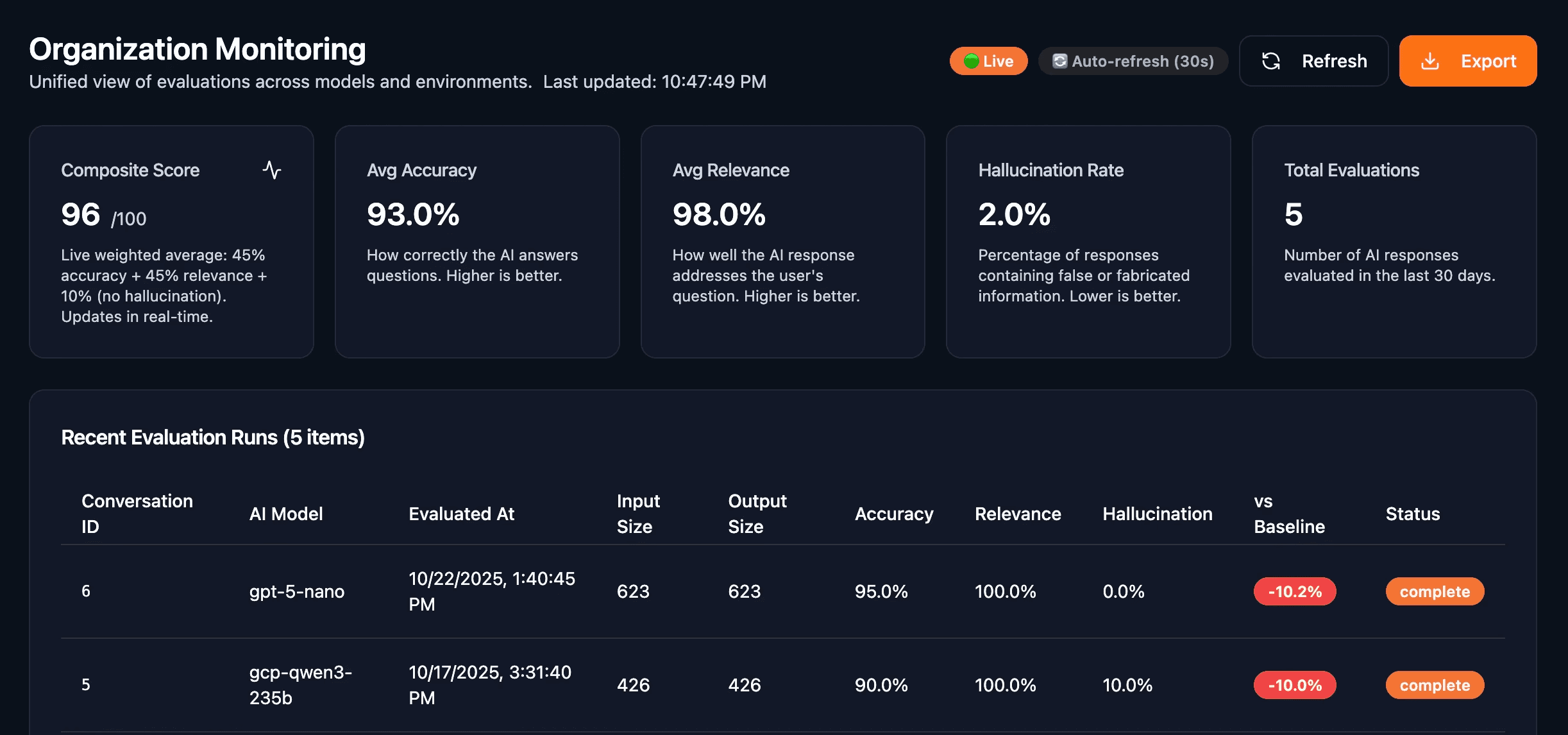Screen dimensions: 1568x735
Task: Select conversation ID 5 in the table
Action: [x=86, y=685]
